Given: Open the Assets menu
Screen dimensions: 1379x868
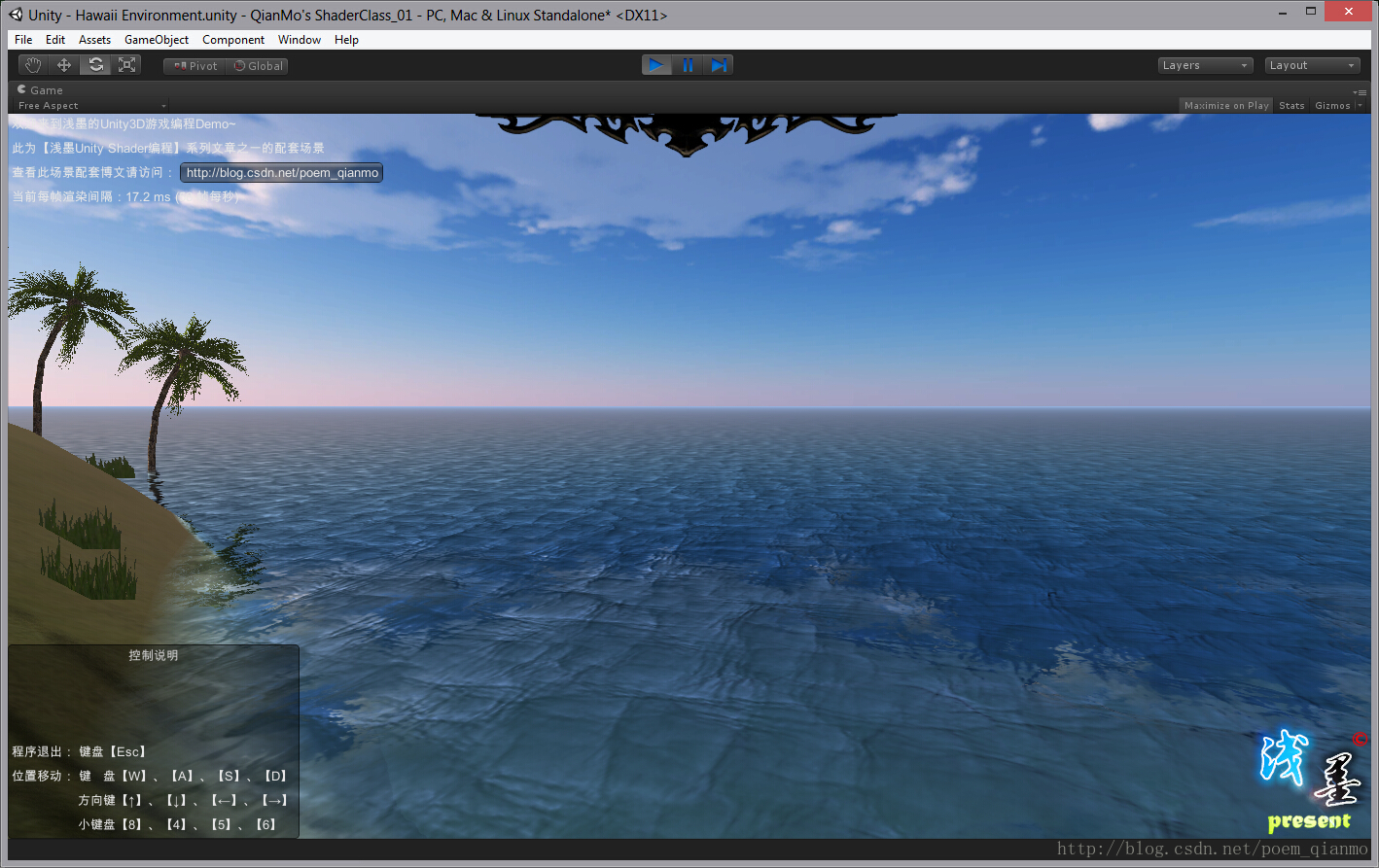Looking at the screenshot, I should point(94,40).
